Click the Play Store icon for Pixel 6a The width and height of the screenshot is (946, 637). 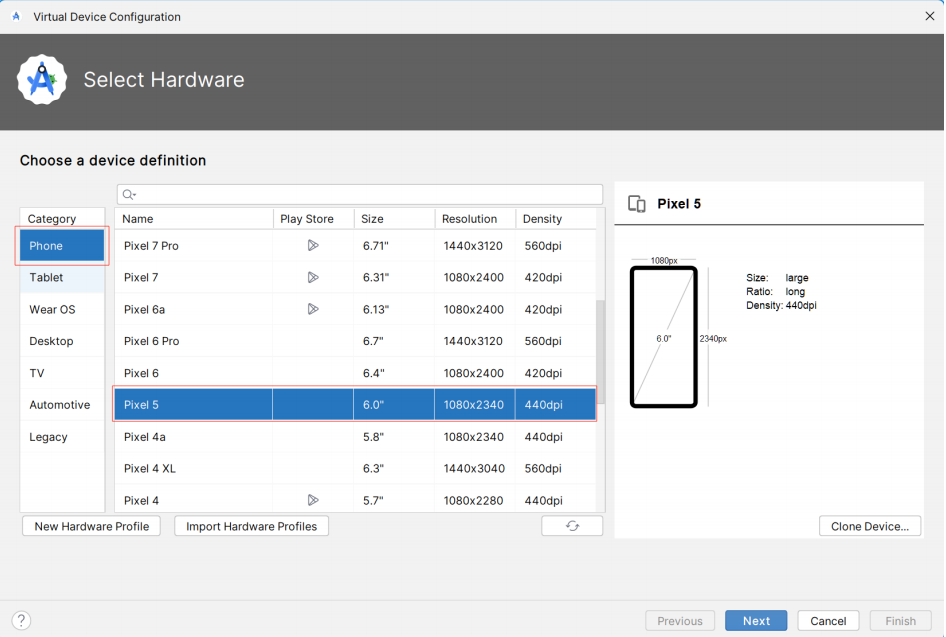tap(313, 309)
